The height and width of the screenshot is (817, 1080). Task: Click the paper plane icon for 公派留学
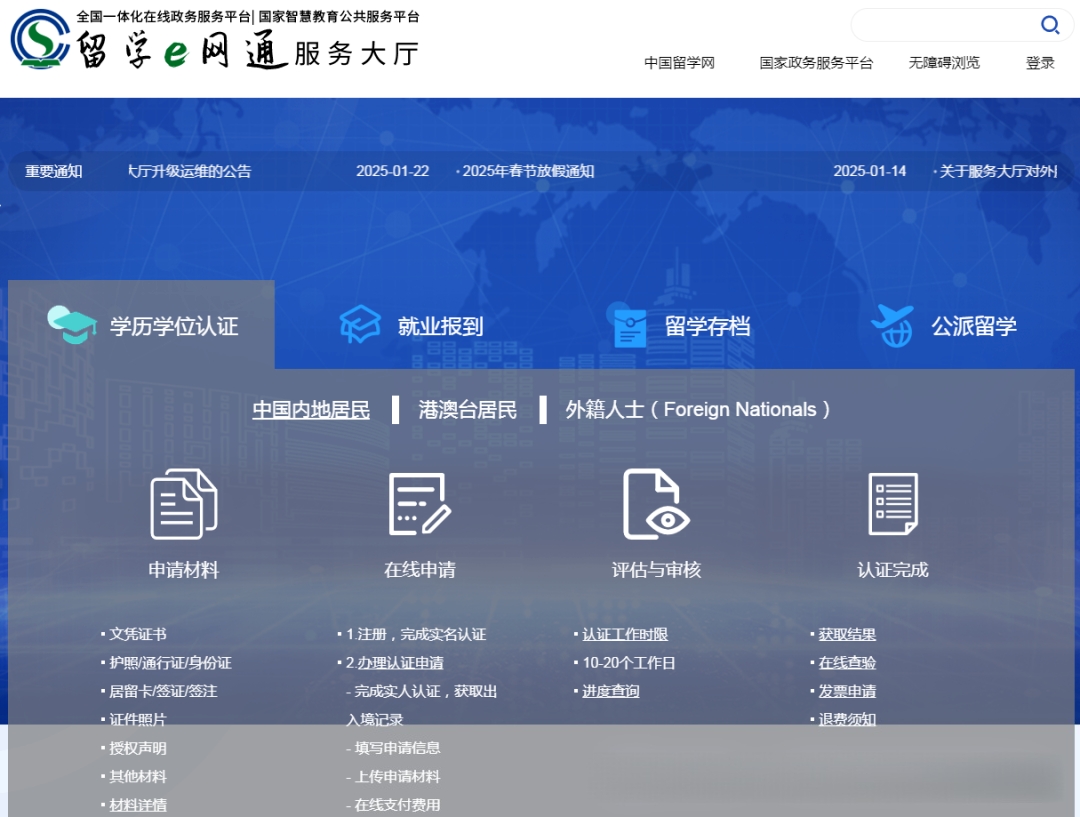point(891,321)
